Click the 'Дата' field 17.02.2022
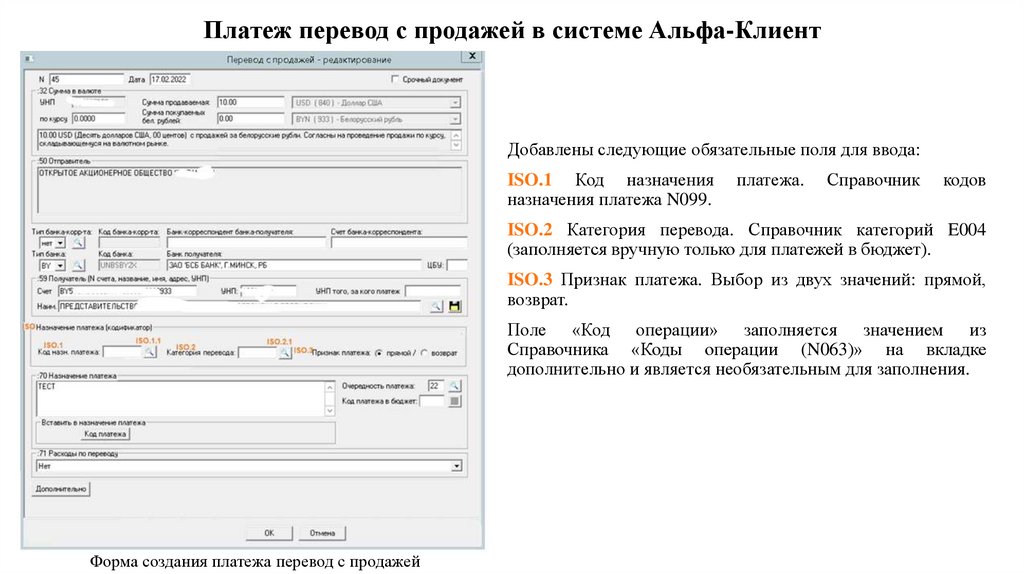This screenshot has width=1024, height=574. (170, 79)
